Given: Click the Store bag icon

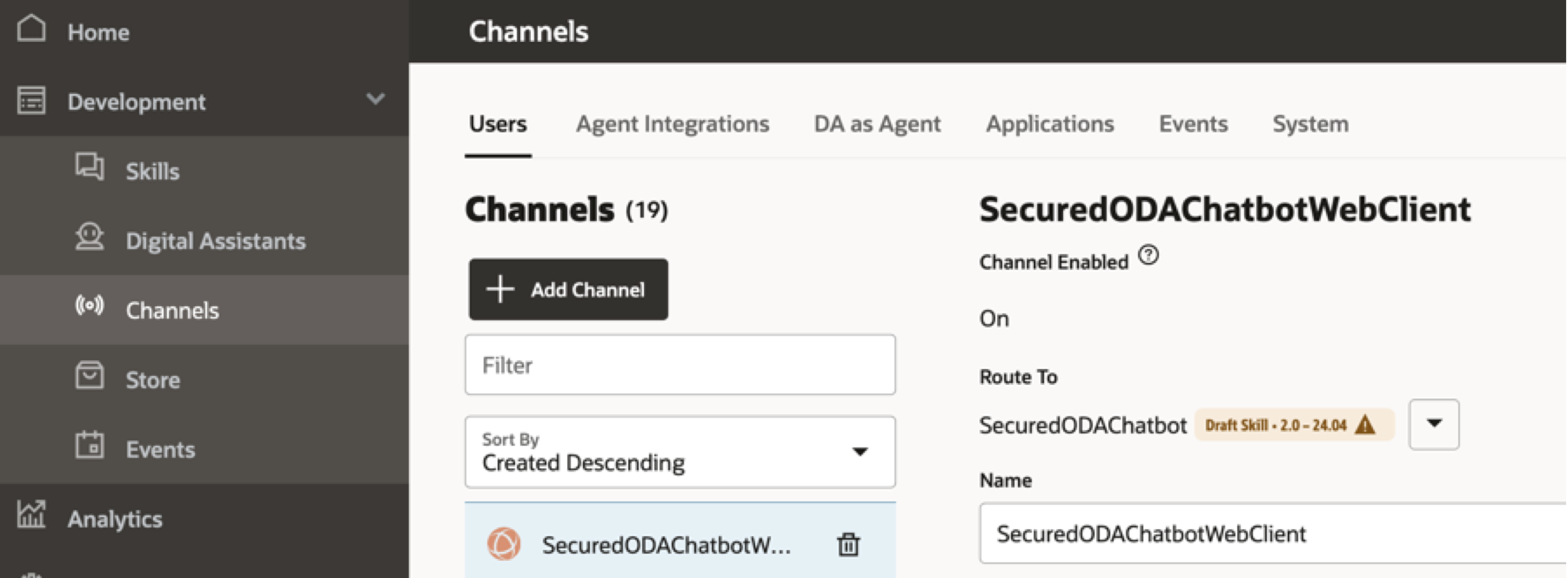Looking at the screenshot, I should pyautogui.click(x=90, y=375).
